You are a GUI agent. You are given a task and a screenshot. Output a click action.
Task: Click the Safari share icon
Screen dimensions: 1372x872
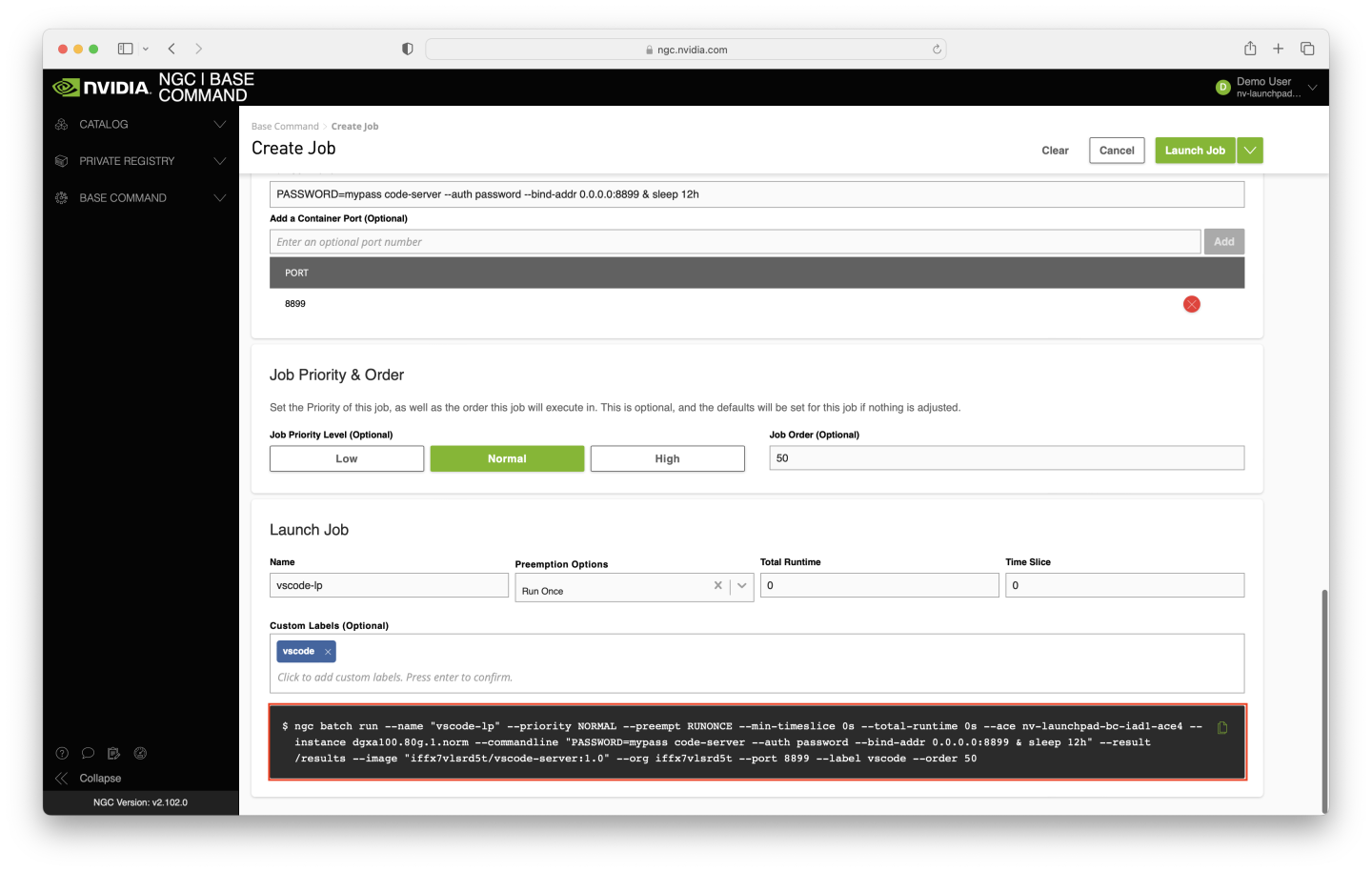pos(1250,49)
